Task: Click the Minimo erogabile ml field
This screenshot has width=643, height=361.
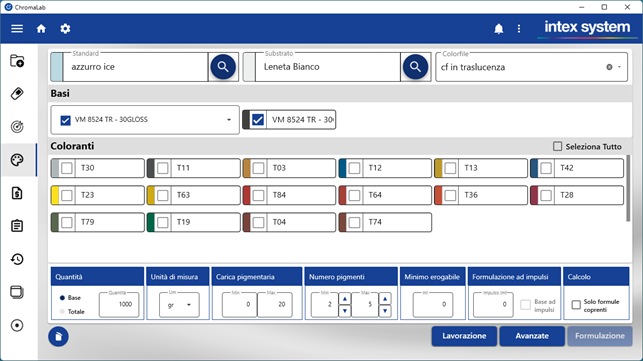Action: click(x=433, y=304)
